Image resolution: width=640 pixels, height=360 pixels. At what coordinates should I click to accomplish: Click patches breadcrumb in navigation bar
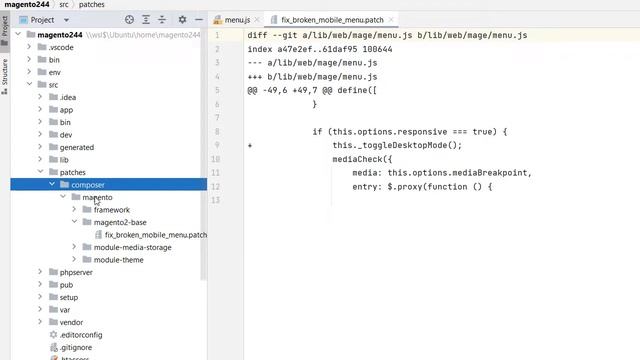91,4
